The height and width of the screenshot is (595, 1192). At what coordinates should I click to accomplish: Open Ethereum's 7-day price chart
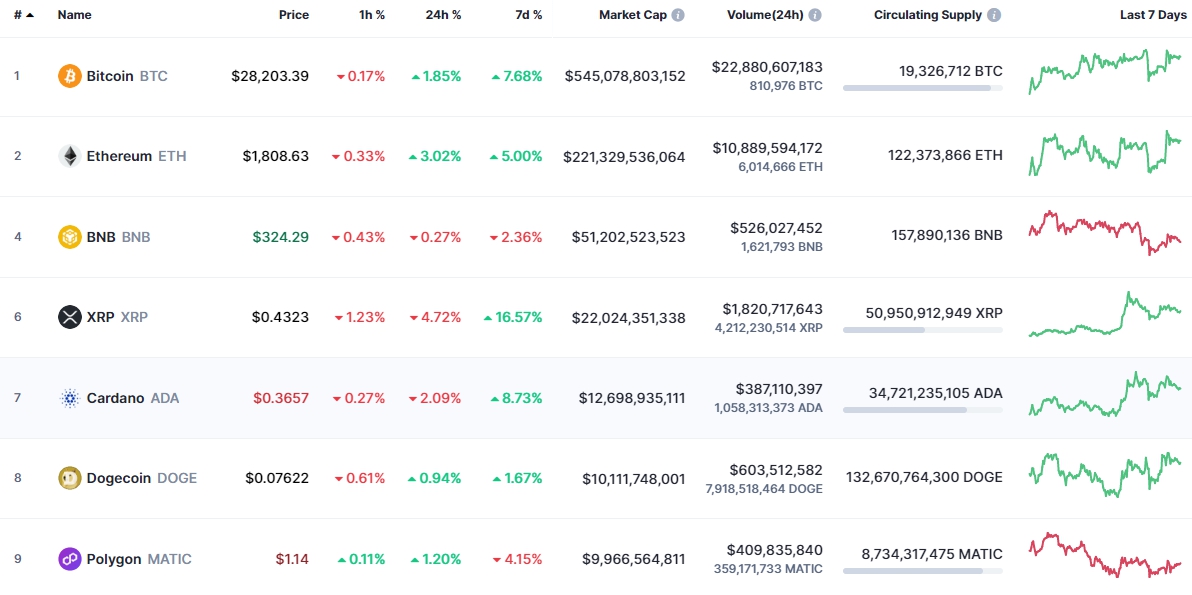coord(1105,152)
